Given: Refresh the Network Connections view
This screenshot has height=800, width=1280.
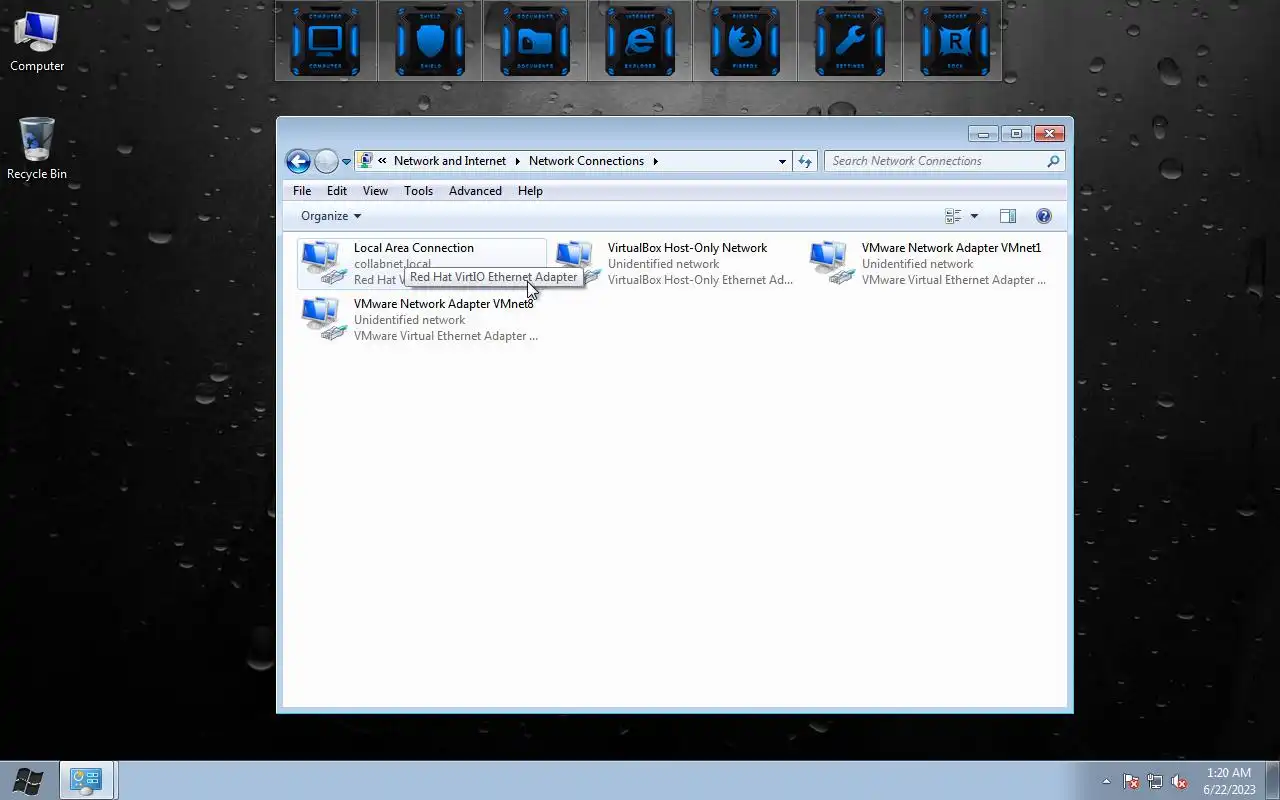Looking at the screenshot, I should (x=805, y=161).
